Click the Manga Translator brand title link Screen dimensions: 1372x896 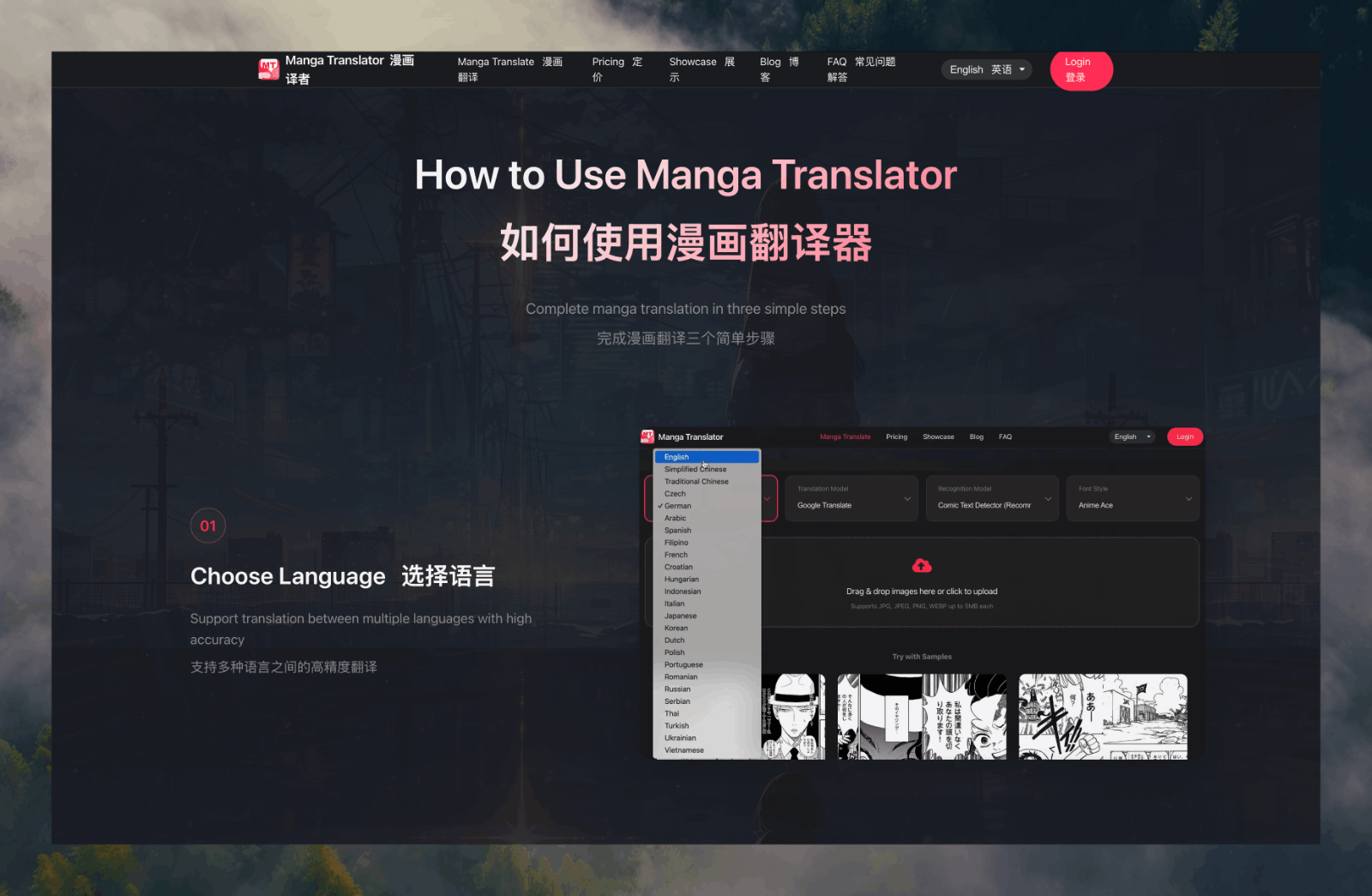pos(350,69)
